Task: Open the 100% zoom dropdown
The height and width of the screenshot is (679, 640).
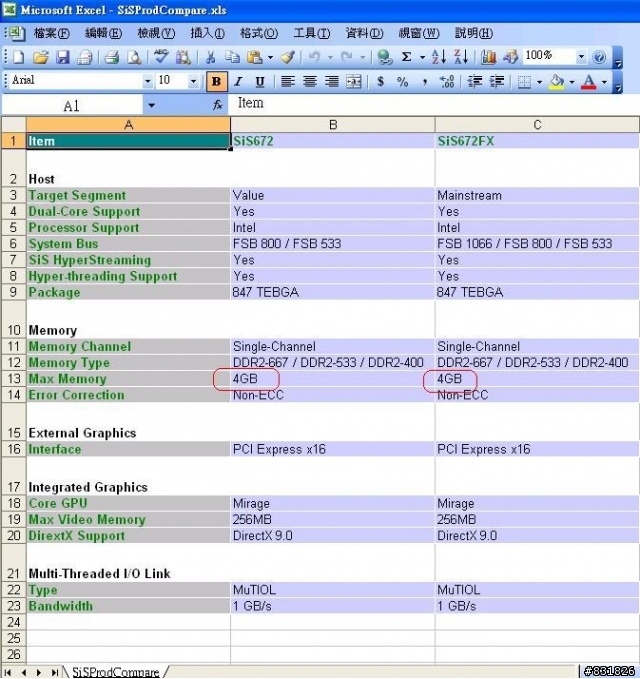Action: 581,57
